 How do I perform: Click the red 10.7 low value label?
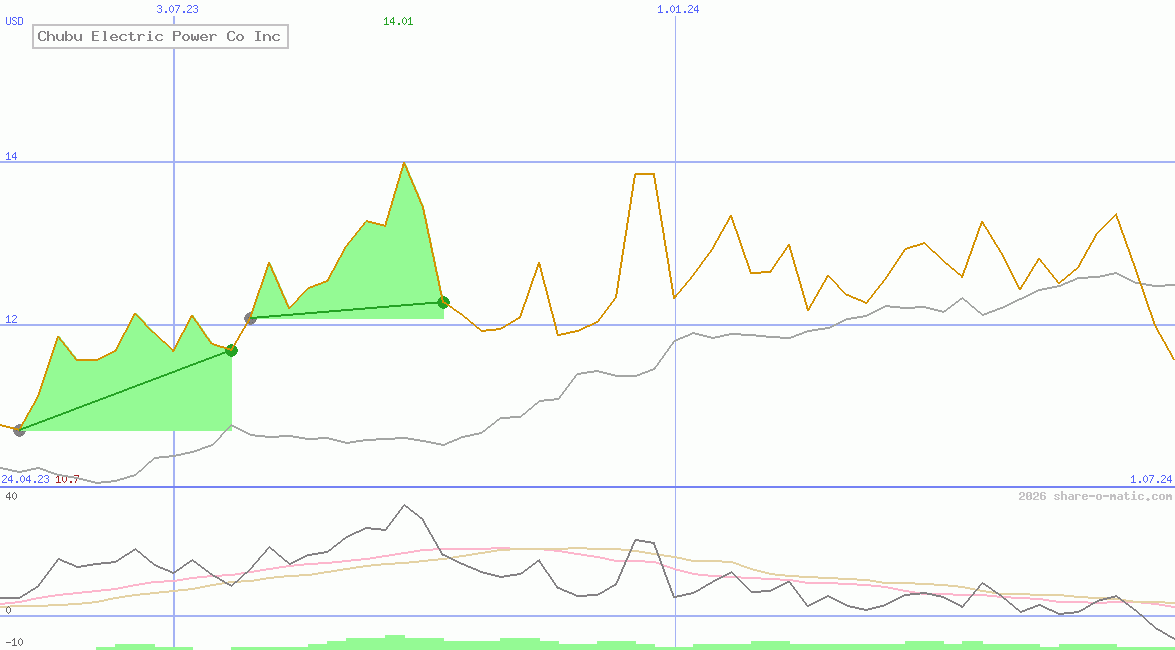[x=67, y=479]
